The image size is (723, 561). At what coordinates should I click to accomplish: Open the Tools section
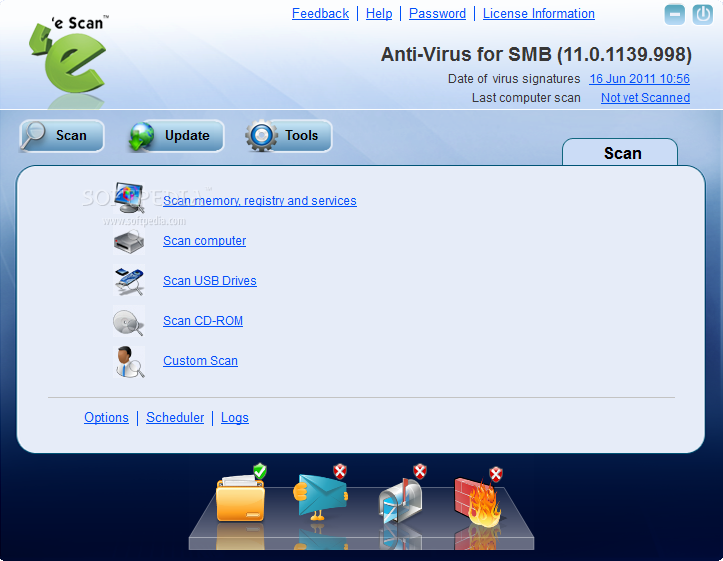[x=289, y=136]
